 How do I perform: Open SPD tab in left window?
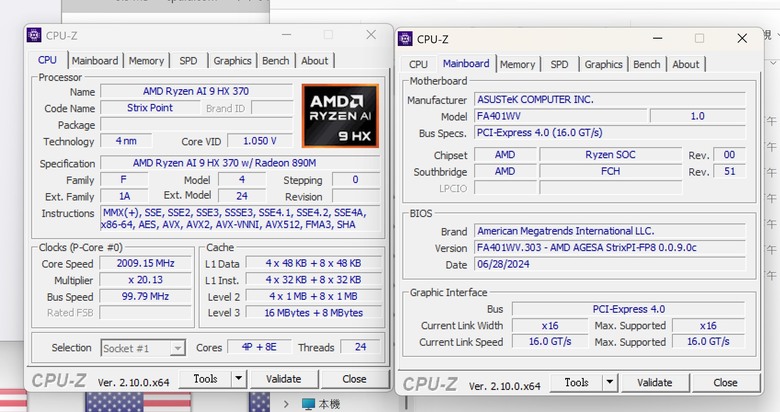(188, 61)
